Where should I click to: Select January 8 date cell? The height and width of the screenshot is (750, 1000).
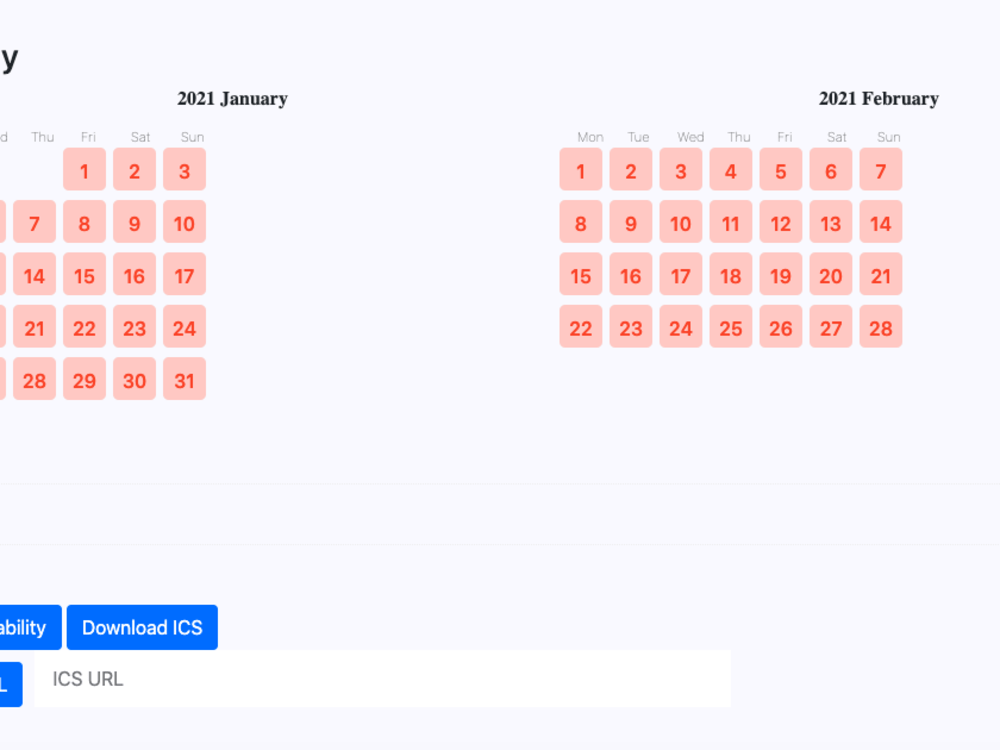pos(84,222)
